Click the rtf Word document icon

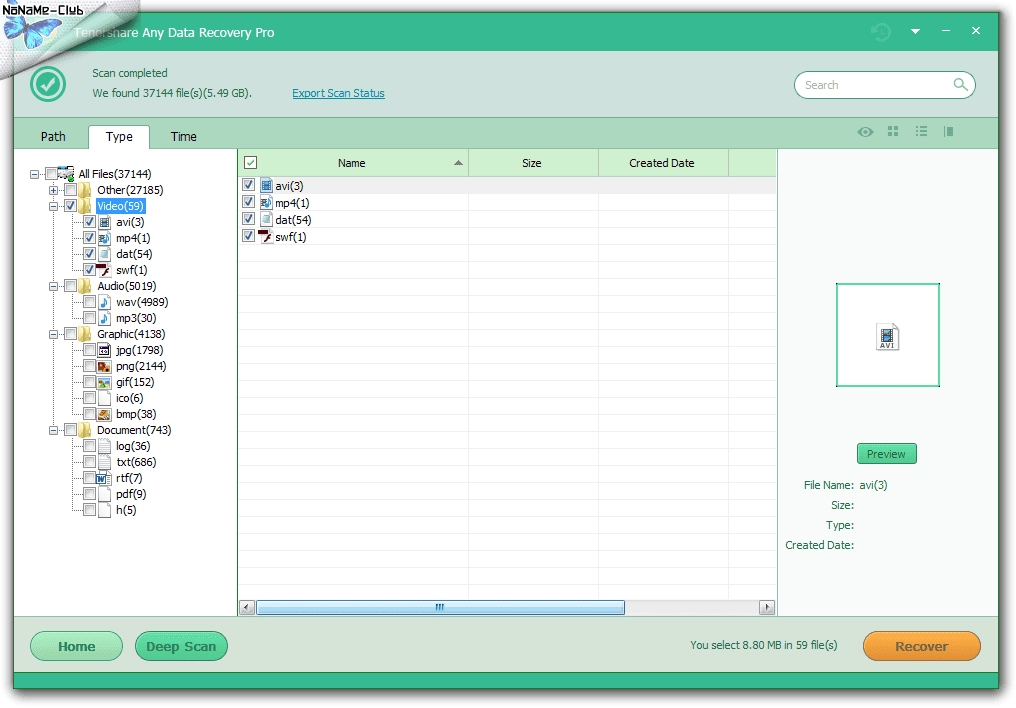click(104, 478)
